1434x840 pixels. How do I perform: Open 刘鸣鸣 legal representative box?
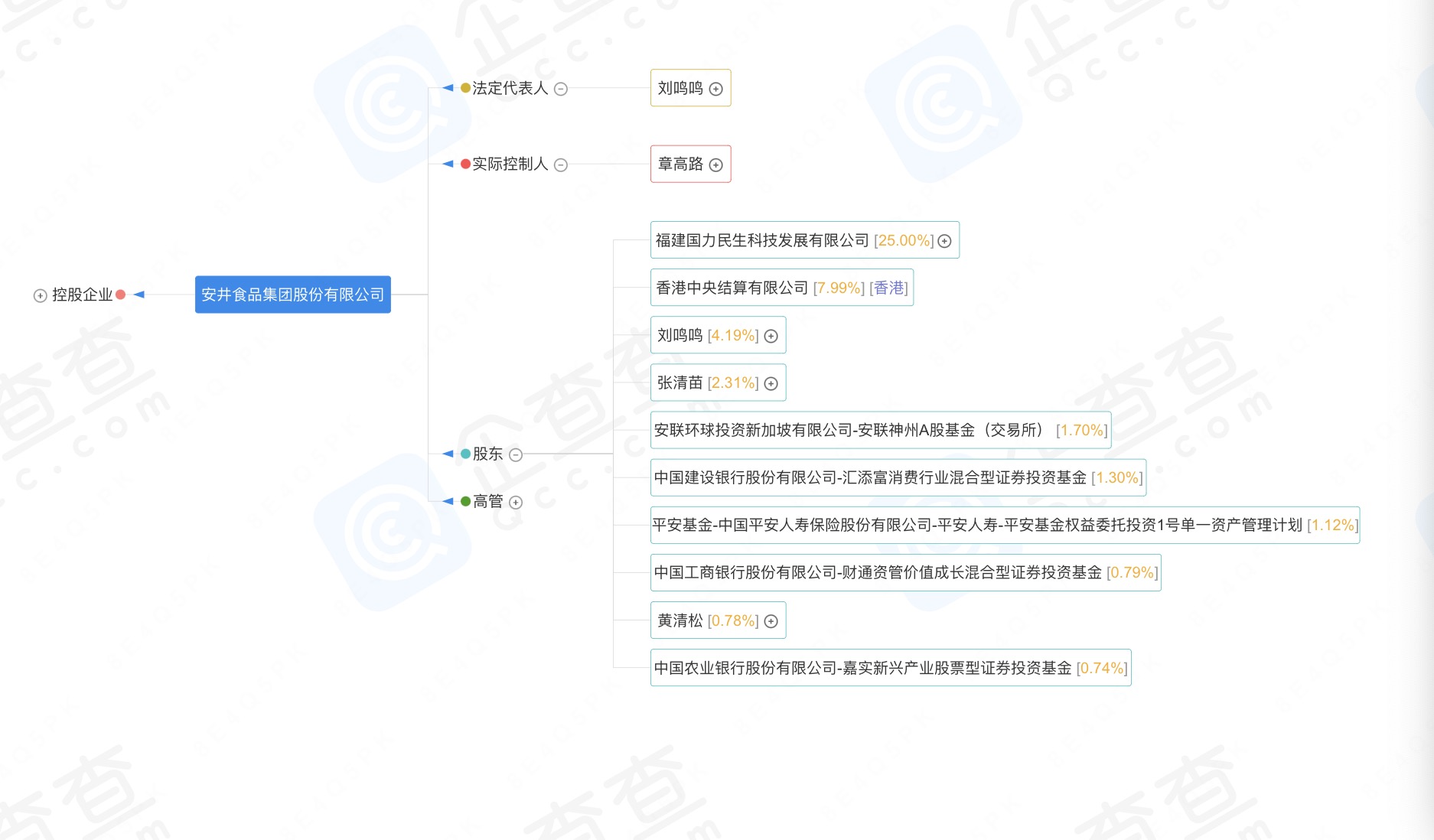691,88
